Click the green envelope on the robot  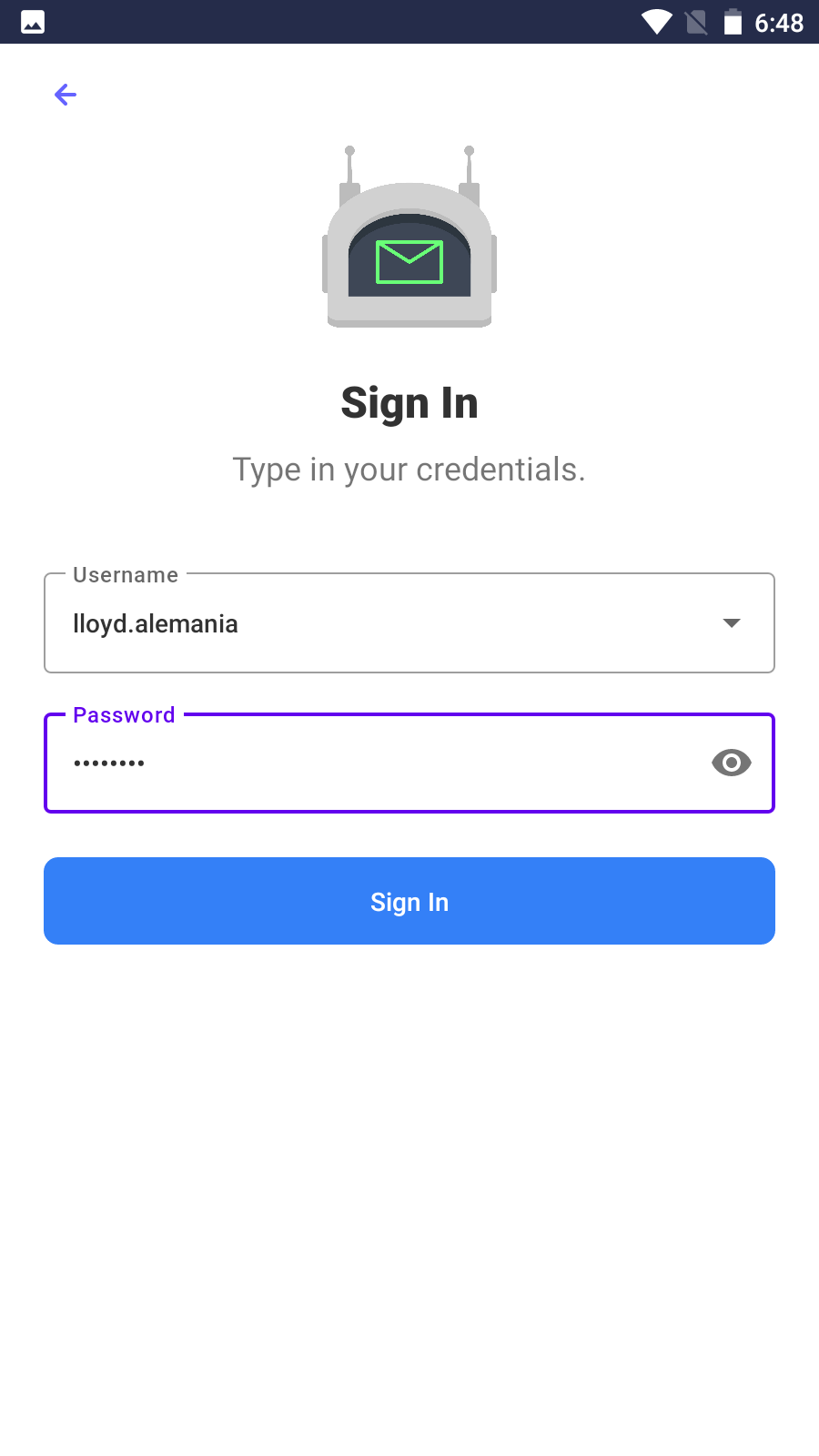(x=409, y=262)
